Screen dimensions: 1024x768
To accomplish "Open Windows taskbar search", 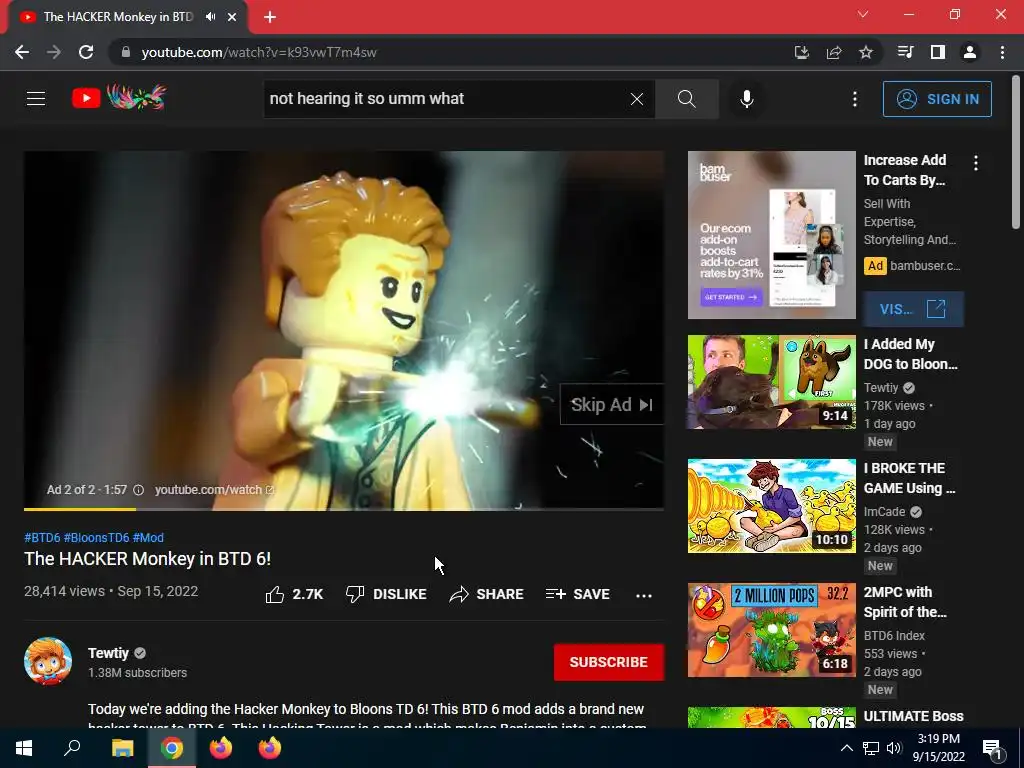I will (x=72, y=748).
